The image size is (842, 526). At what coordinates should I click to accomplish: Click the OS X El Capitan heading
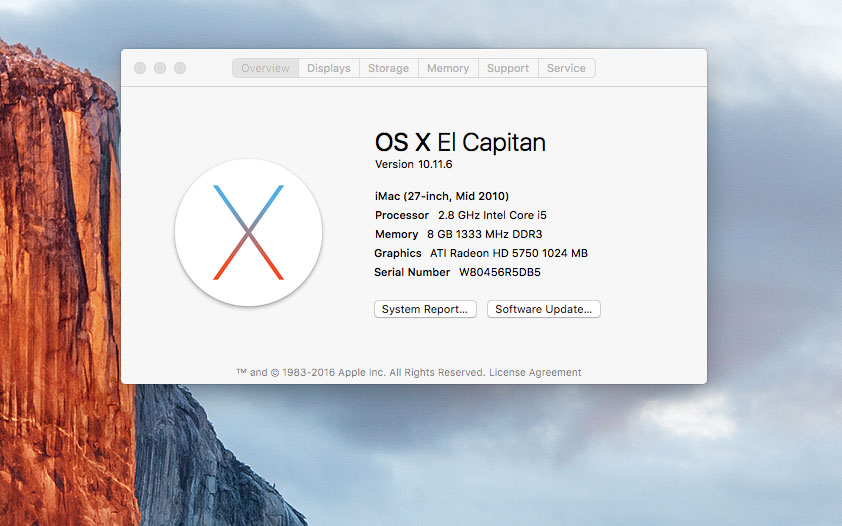460,142
